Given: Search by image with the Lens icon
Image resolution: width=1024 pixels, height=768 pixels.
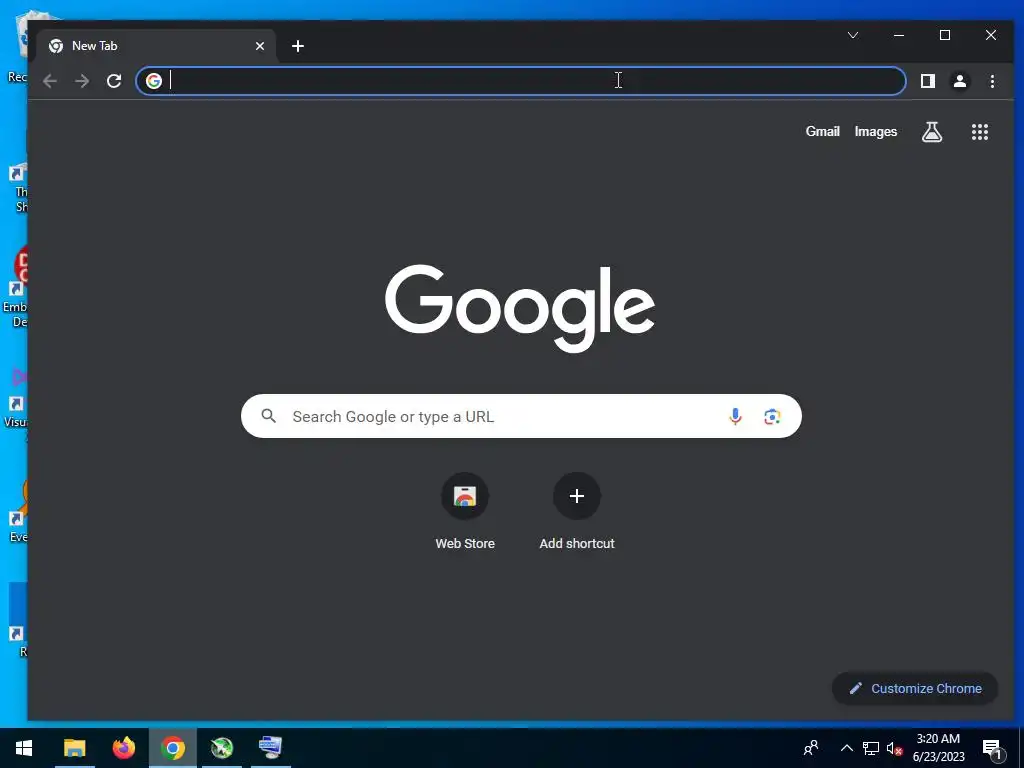Looking at the screenshot, I should click(x=773, y=416).
